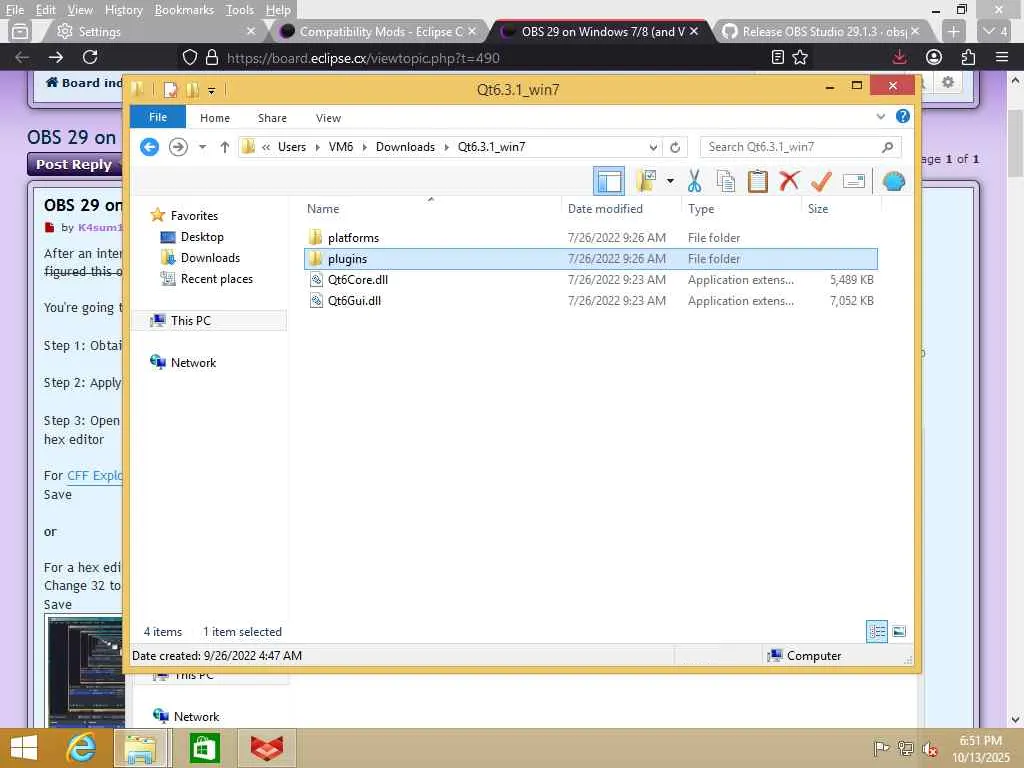This screenshot has height=768, width=1024.
Task: Go back with the Explorer back arrow
Action: [x=150, y=147]
